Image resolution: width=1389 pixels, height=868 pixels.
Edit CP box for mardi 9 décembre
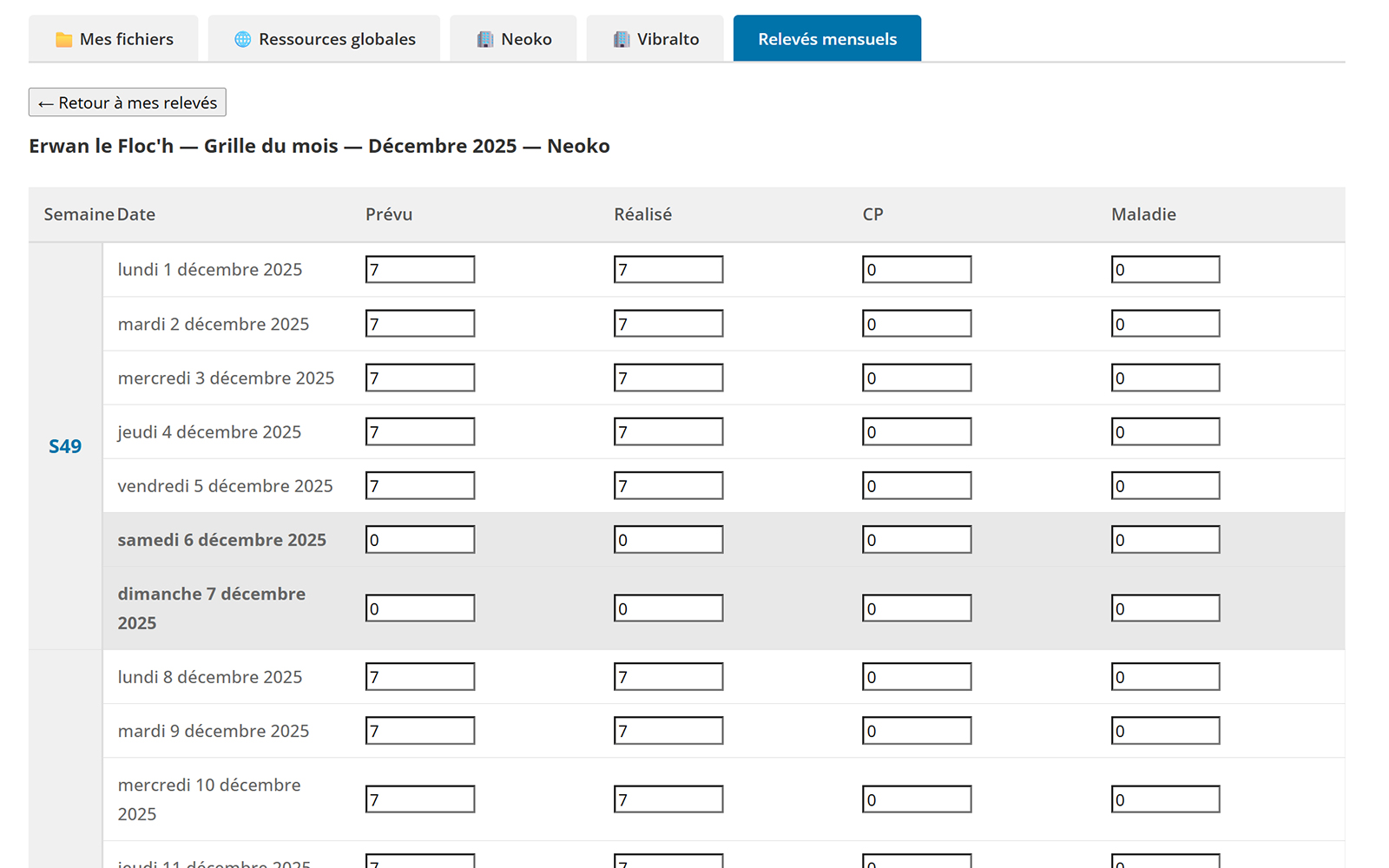(x=917, y=730)
